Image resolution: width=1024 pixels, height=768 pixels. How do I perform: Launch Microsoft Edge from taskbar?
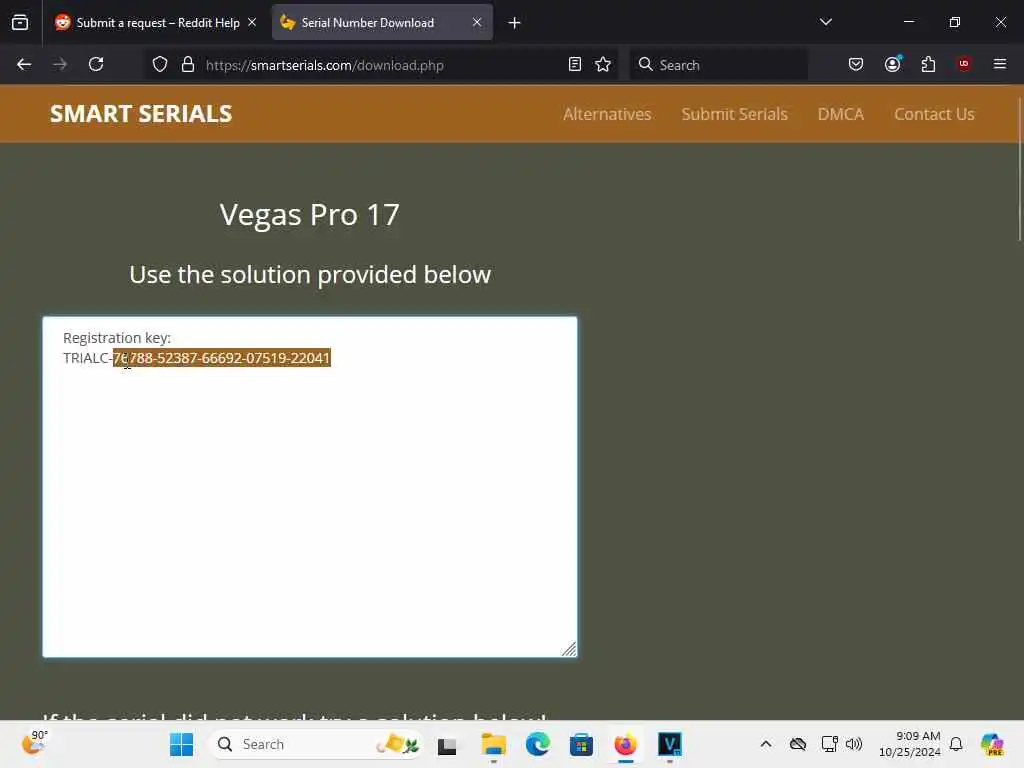(x=537, y=744)
